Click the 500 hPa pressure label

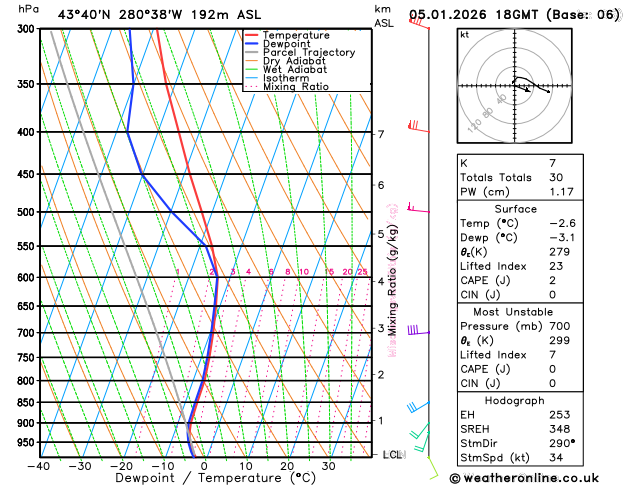tap(27, 212)
